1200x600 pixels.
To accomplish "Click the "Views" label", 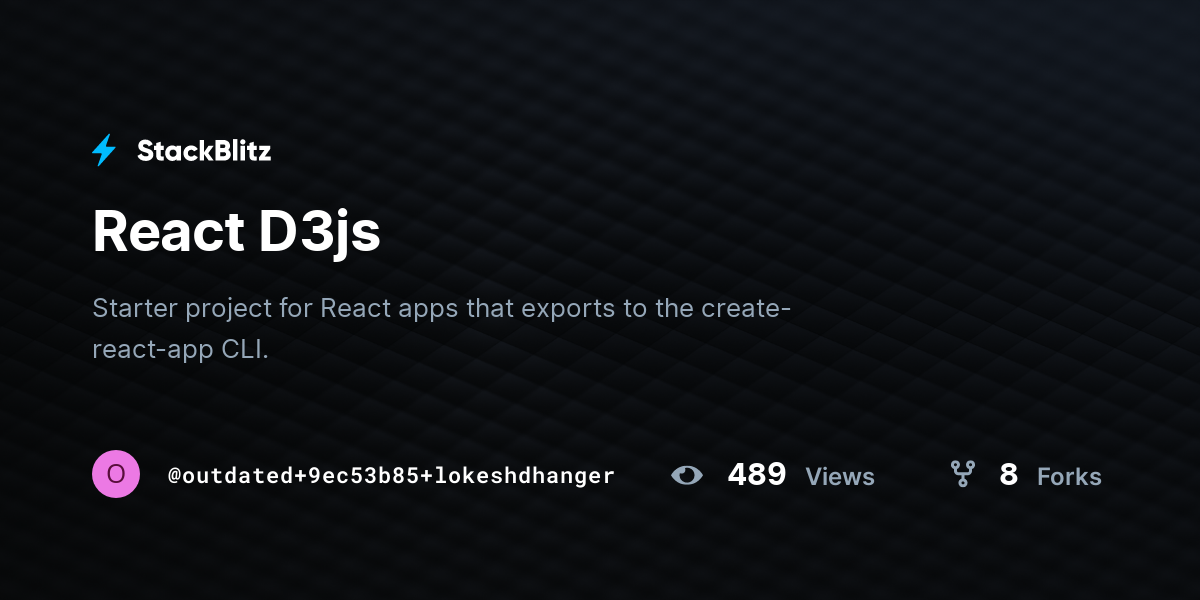I will click(840, 477).
